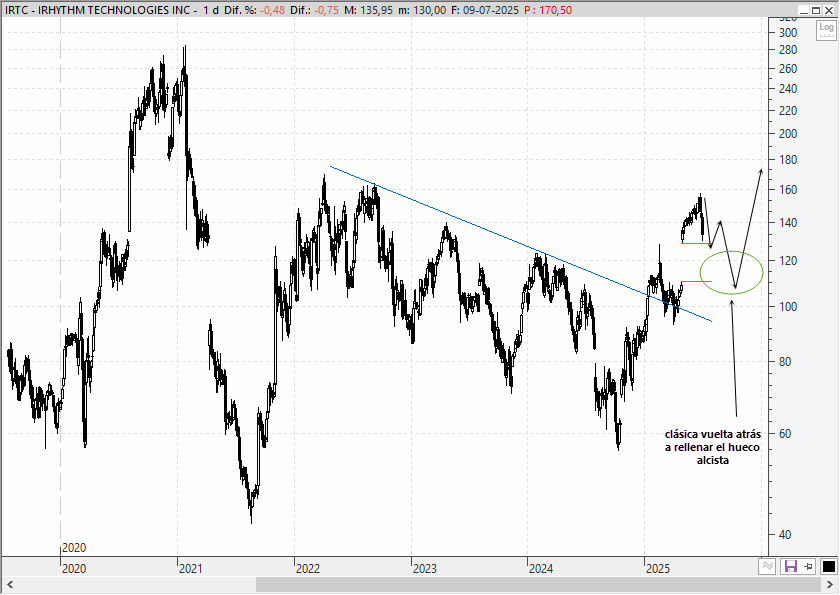840x595 pixels.
Task: Click the '140' price axis label
Action: (x=788, y=222)
